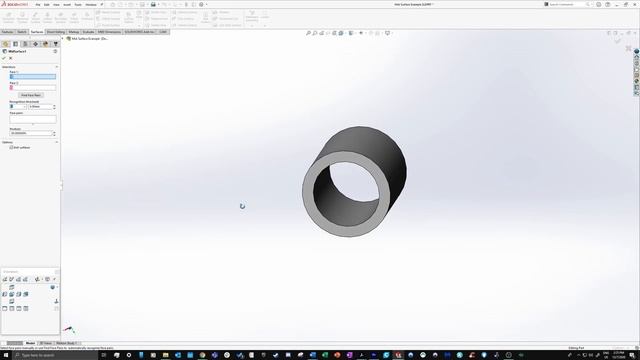Open the Tools menu

pos(78,4)
